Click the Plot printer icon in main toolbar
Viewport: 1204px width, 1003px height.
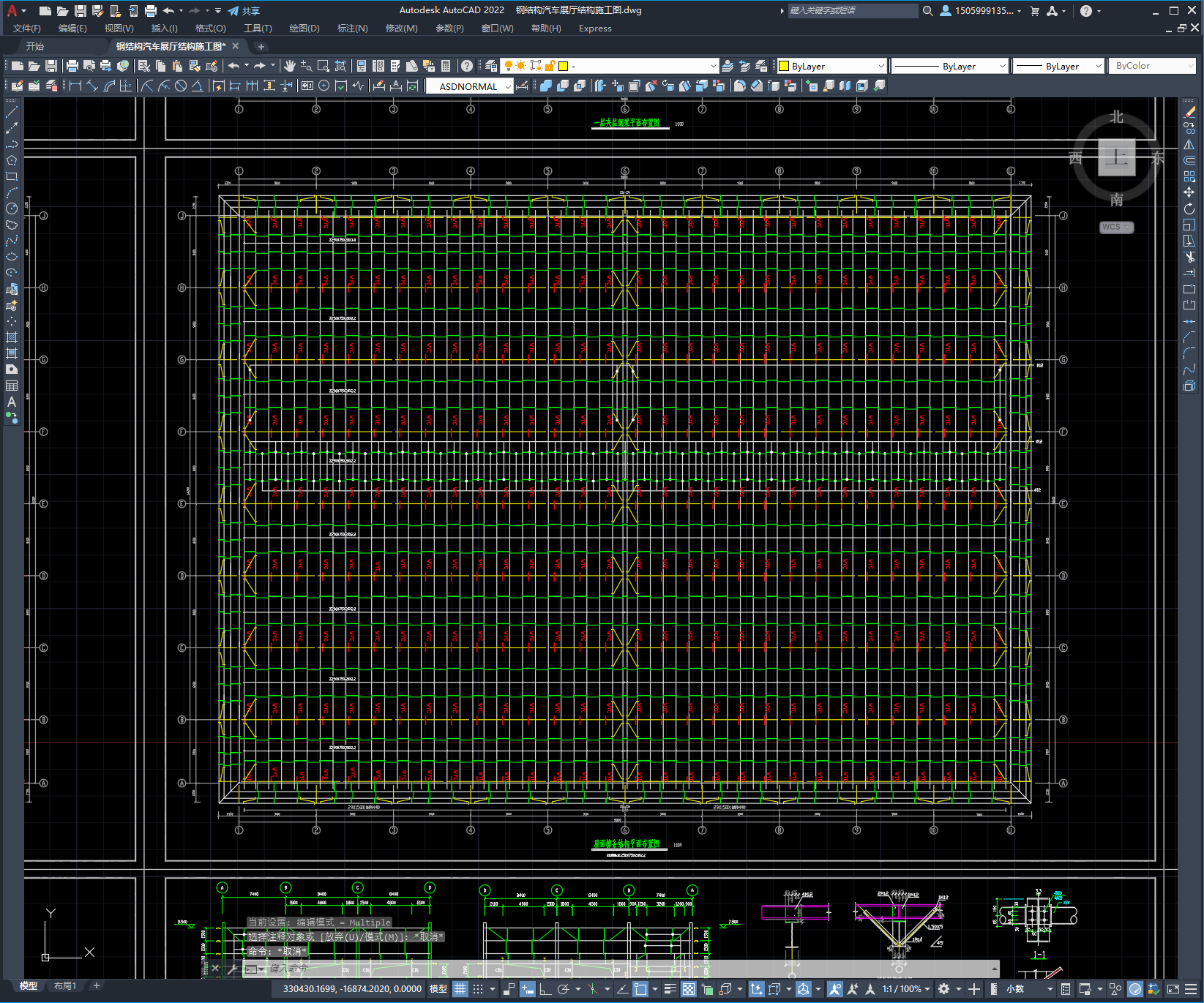click(72, 66)
